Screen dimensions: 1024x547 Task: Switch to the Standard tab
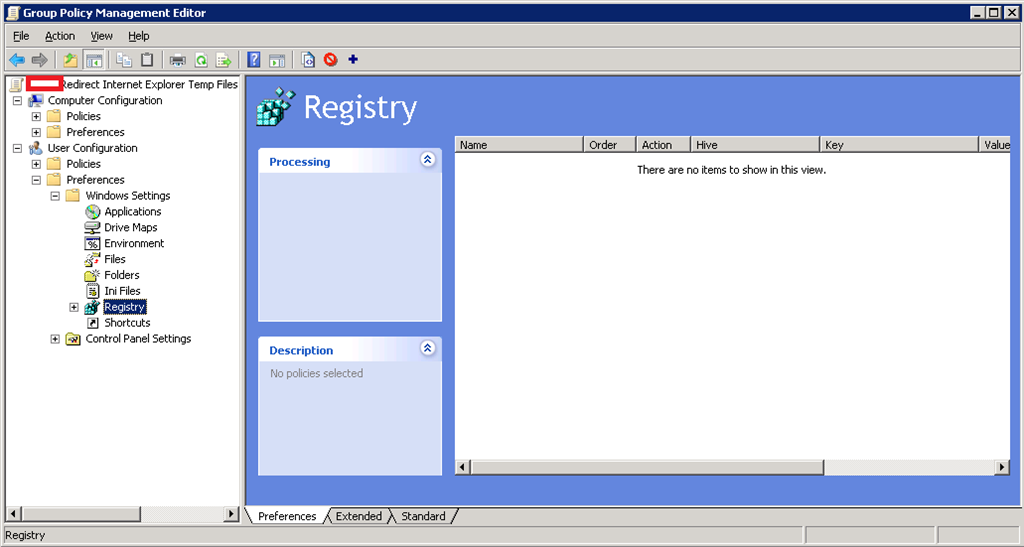[423, 516]
